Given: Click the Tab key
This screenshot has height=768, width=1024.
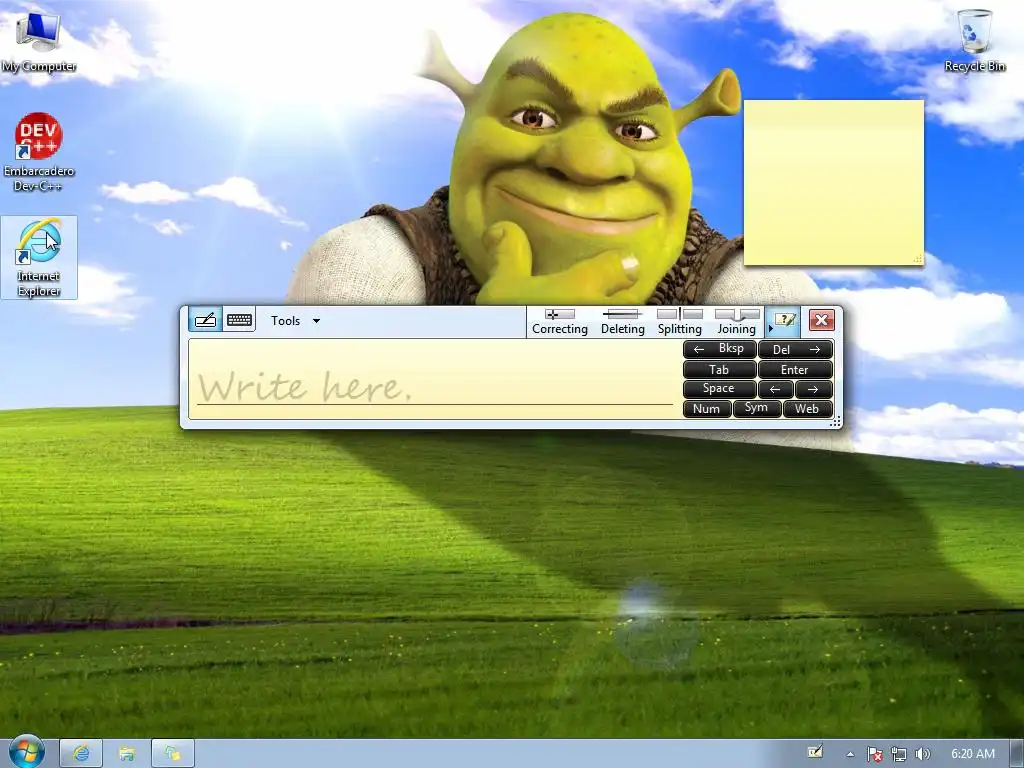Looking at the screenshot, I should point(720,370).
